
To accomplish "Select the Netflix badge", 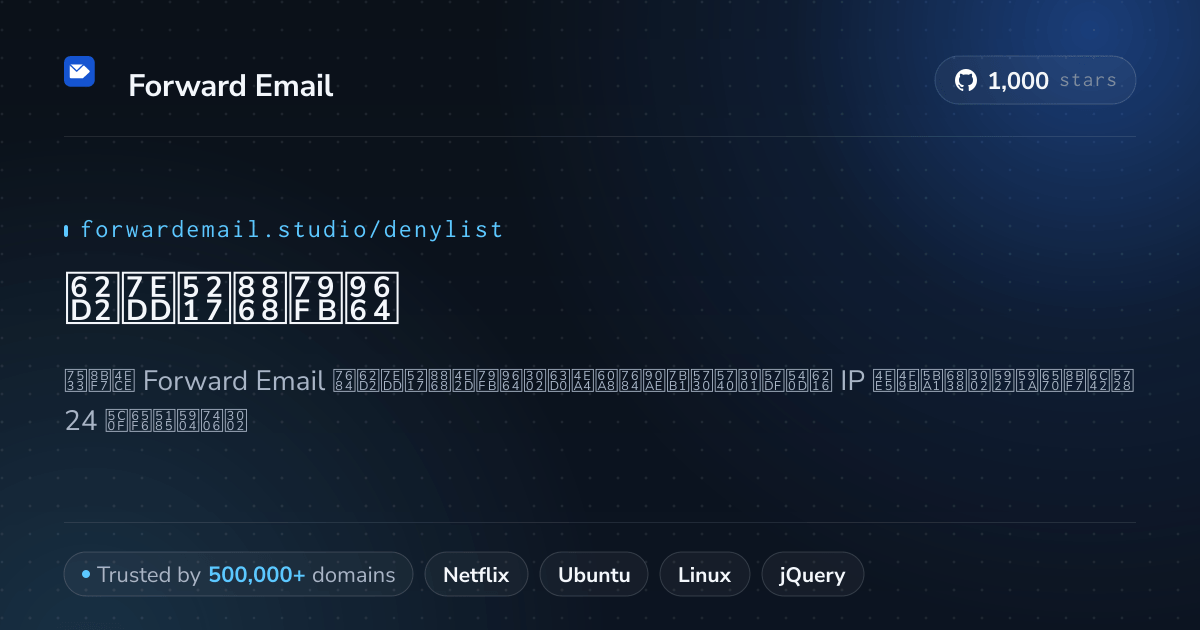I will tap(476, 575).
